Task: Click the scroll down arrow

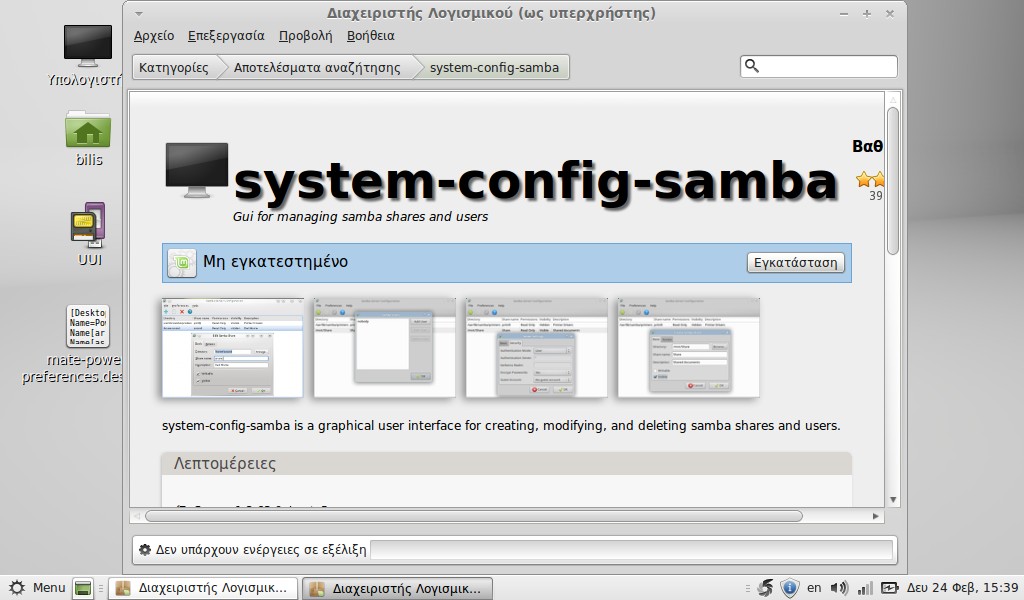Action: click(x=893, y=500)
